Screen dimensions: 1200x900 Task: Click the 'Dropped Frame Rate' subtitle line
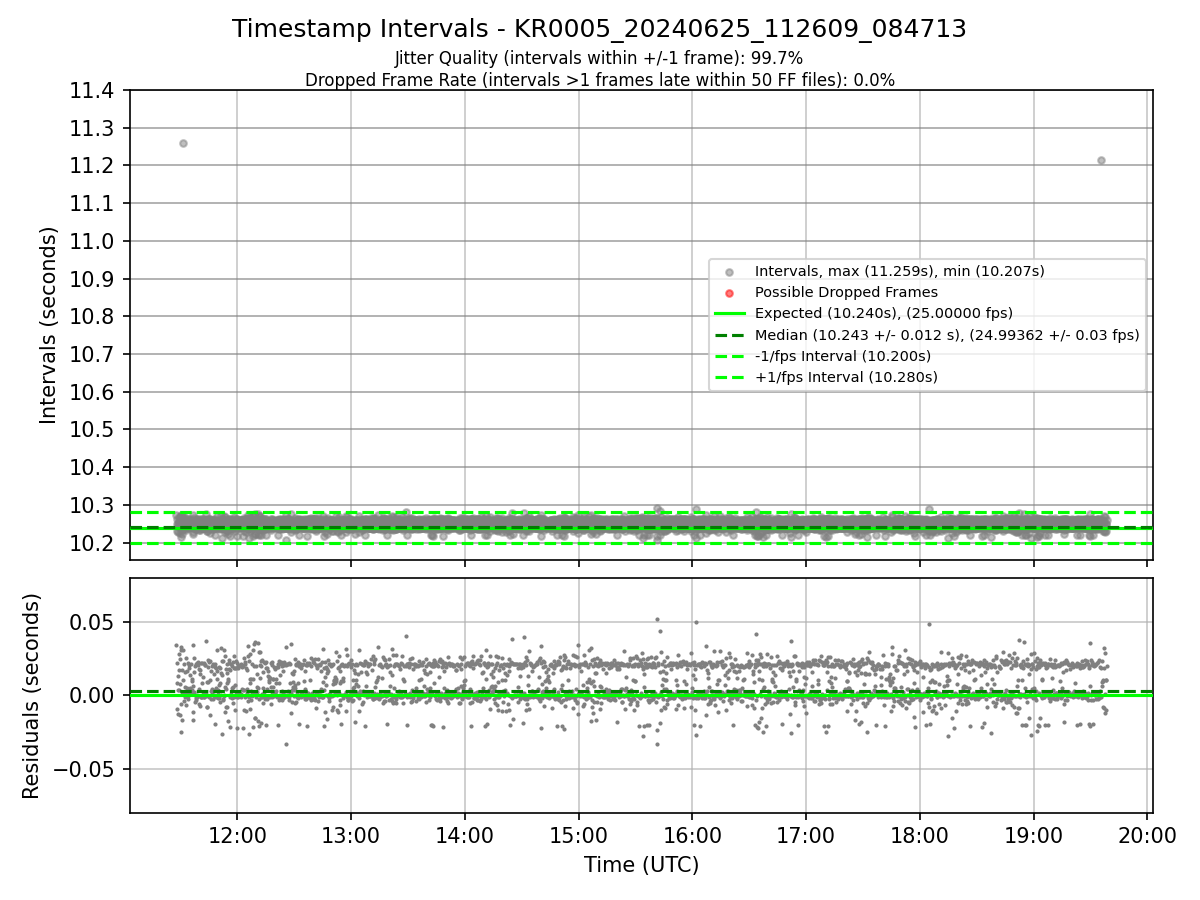pyautogui.click(x=599, y=80)
